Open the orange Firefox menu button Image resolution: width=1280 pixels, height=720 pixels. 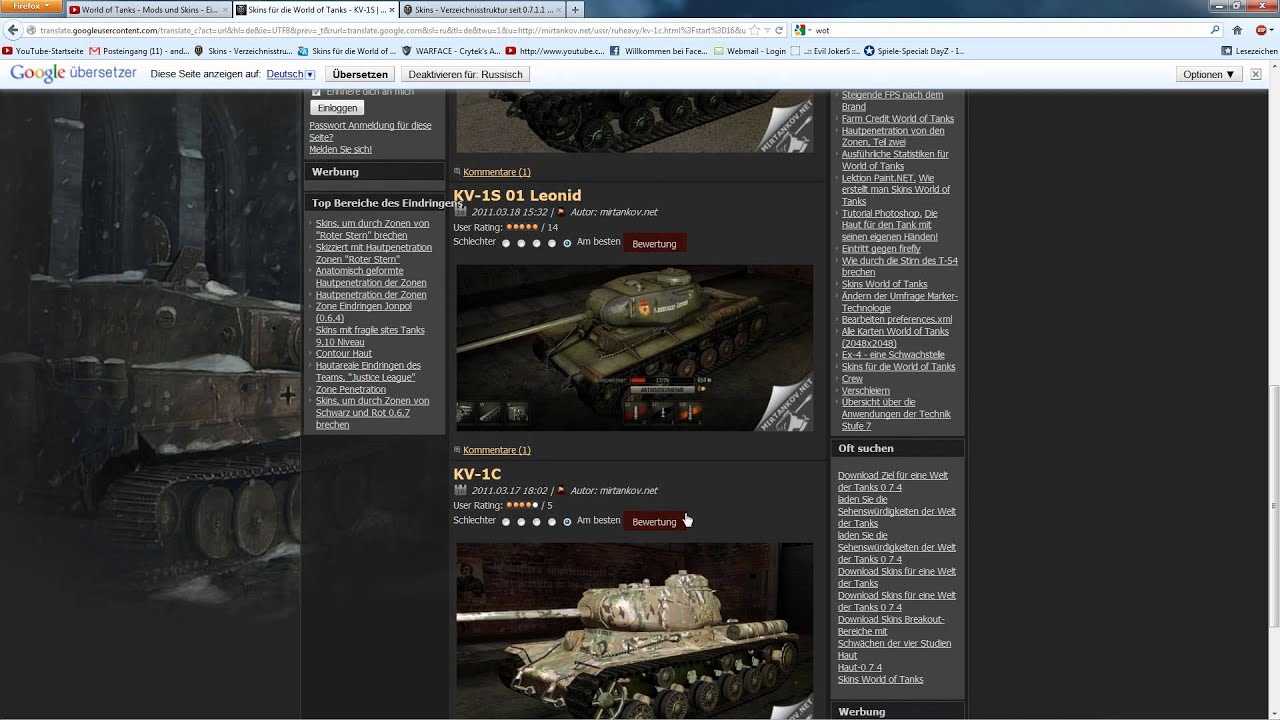coord(32,5)
